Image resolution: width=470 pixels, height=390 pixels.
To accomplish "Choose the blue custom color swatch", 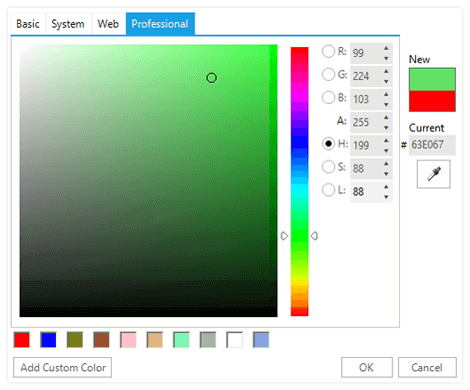I will point(48,340).
